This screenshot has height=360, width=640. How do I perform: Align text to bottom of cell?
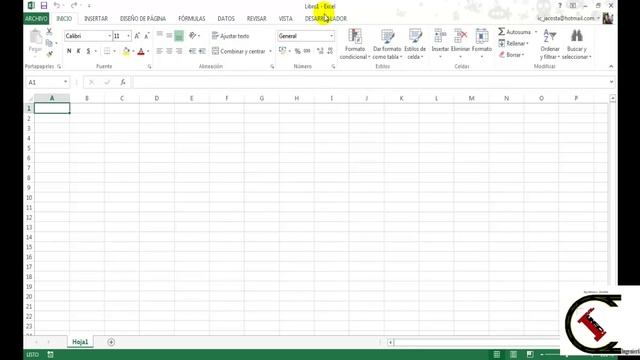(x=179, y=36)
